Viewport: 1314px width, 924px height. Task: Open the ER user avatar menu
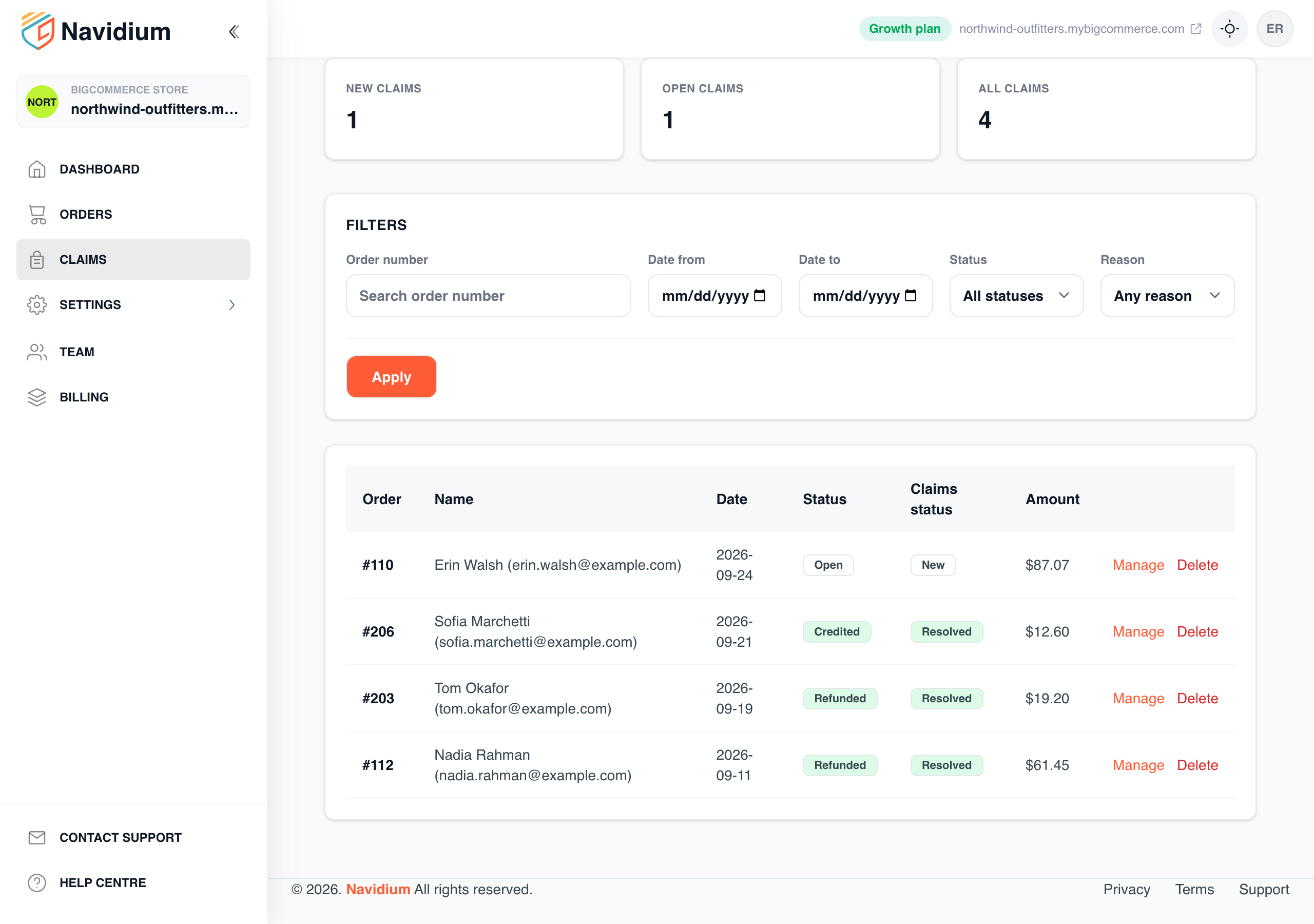click(x=1274, y=29)
